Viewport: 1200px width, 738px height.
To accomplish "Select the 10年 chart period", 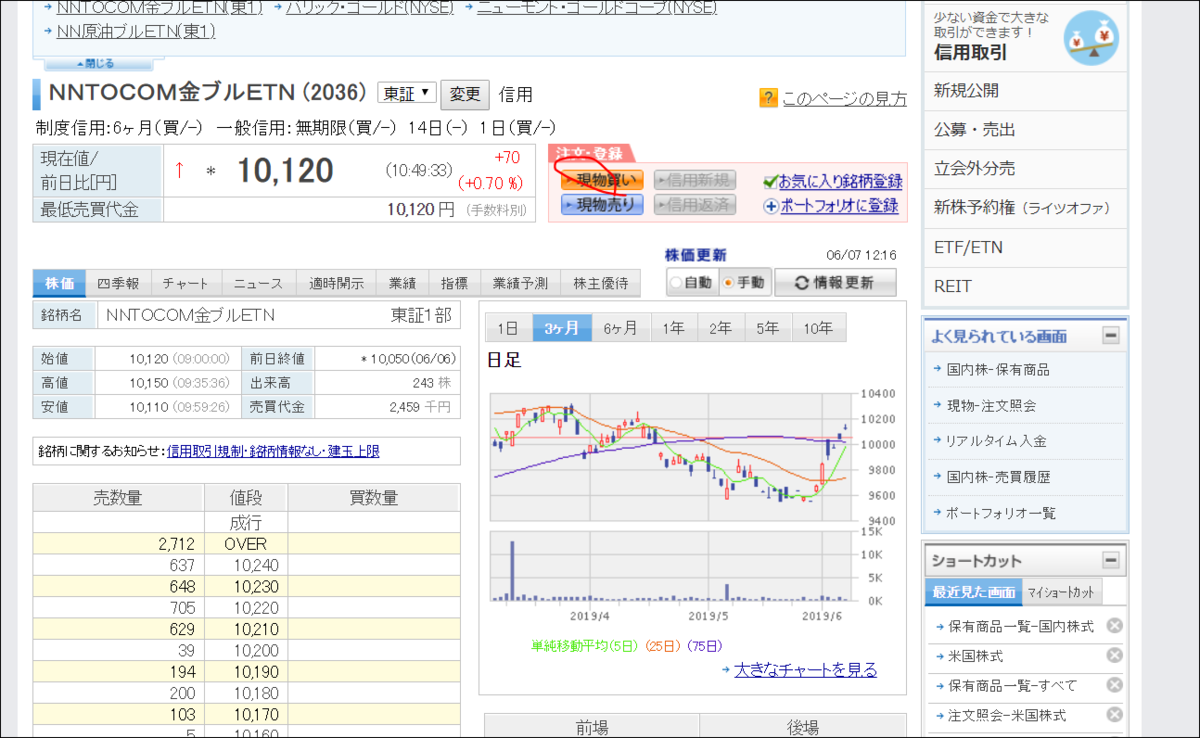I will click(x=819, y=328).
